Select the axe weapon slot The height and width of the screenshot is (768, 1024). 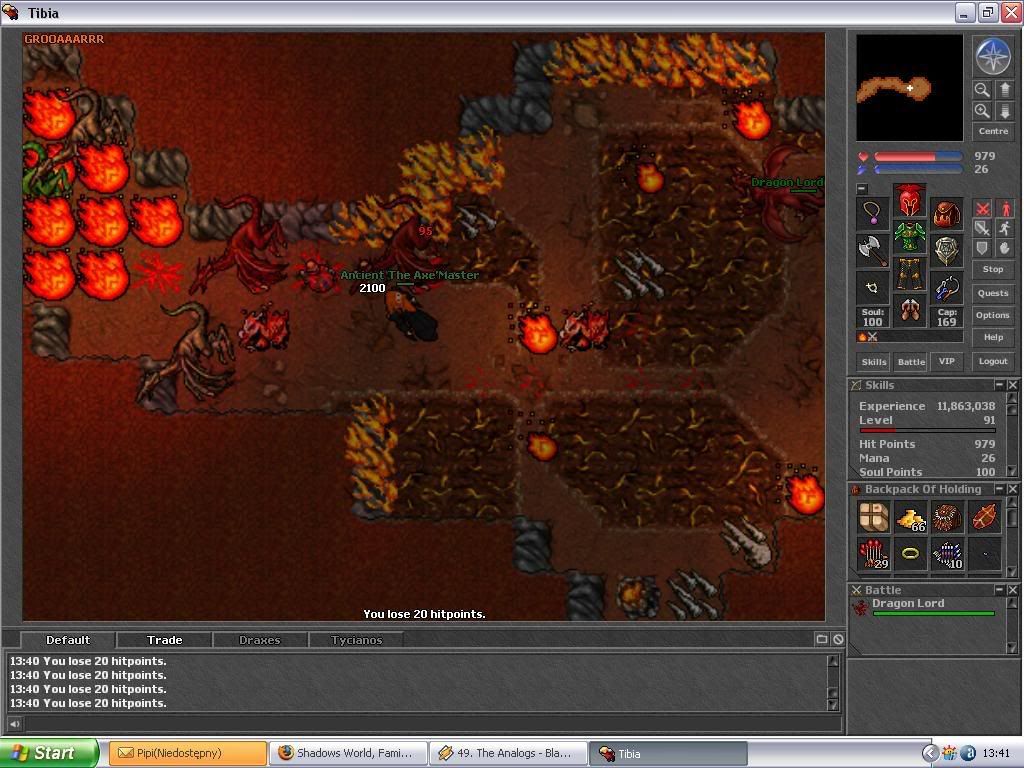[872, 250]
